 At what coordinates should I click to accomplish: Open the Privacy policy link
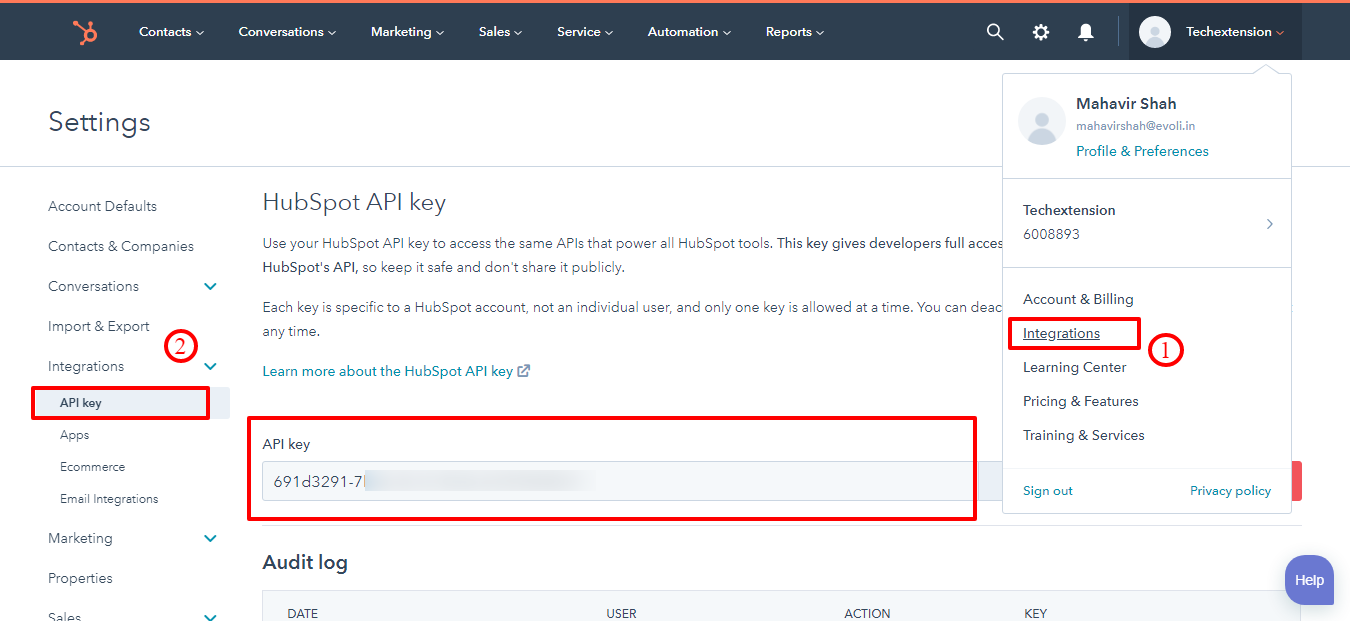tap(1230, 491)
